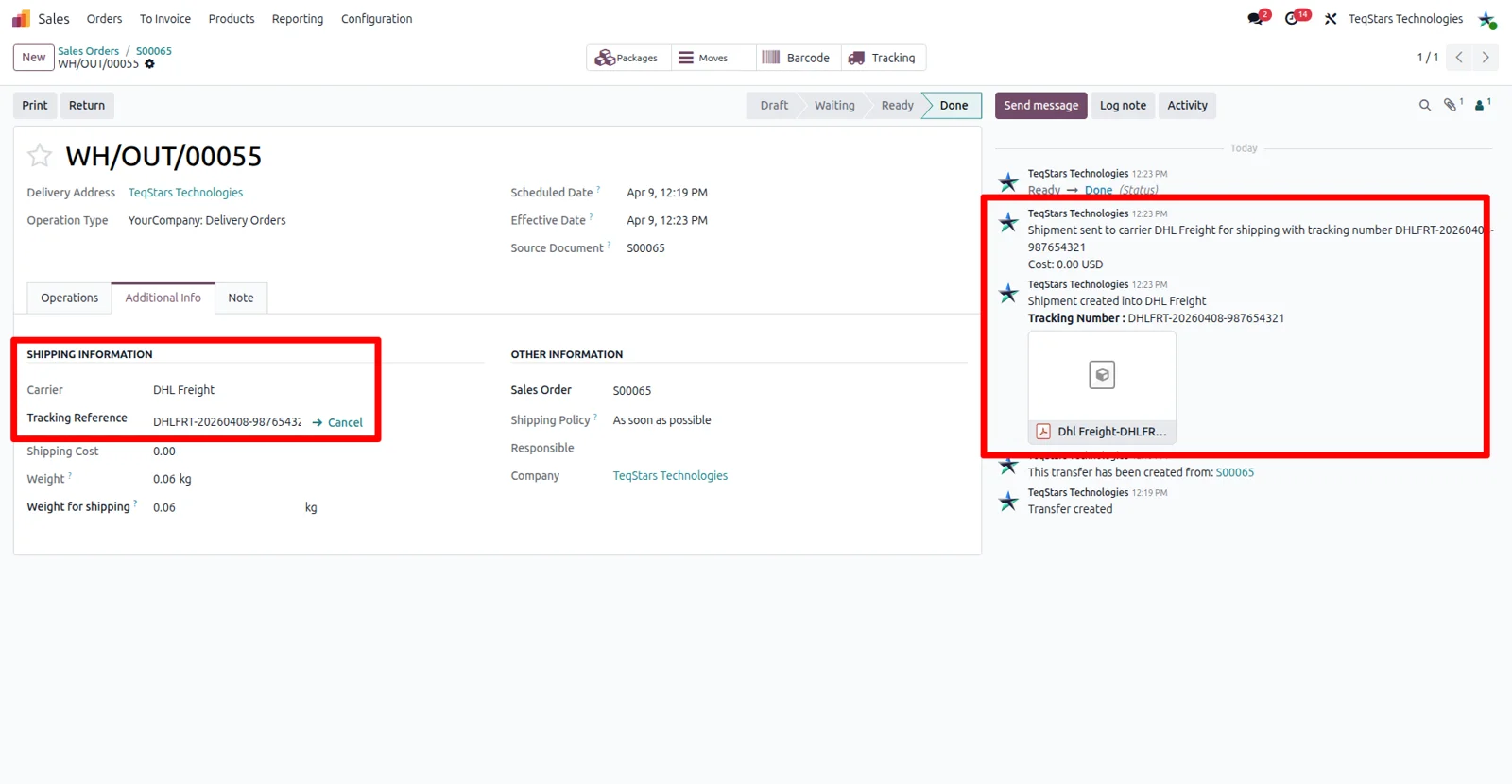Click the Send message button
Image resolution: width=1512 pixels, height=784 pixels.
pos(1041,106)
